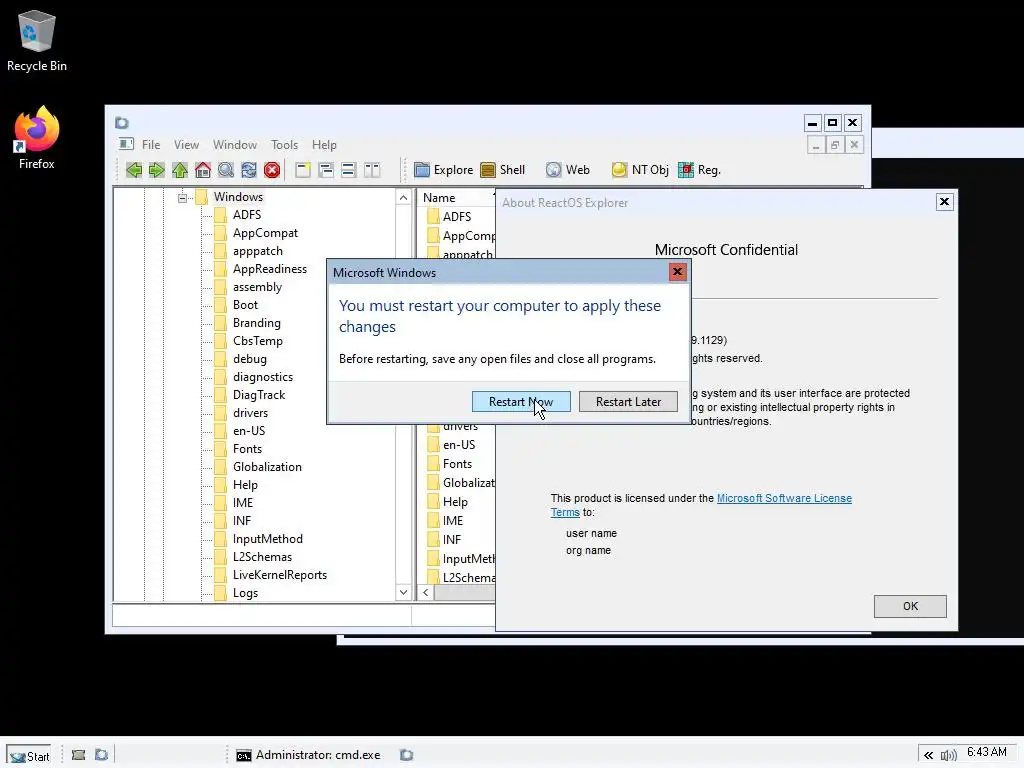Select INF in the file list
Screen dimensions: 1024x768
[x=452, y=539]
